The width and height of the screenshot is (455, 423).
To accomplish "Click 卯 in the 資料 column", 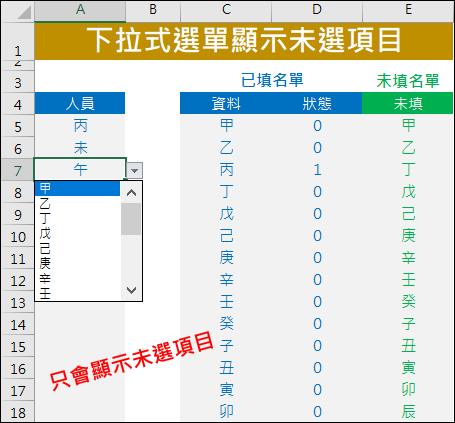I will [226, 411].
